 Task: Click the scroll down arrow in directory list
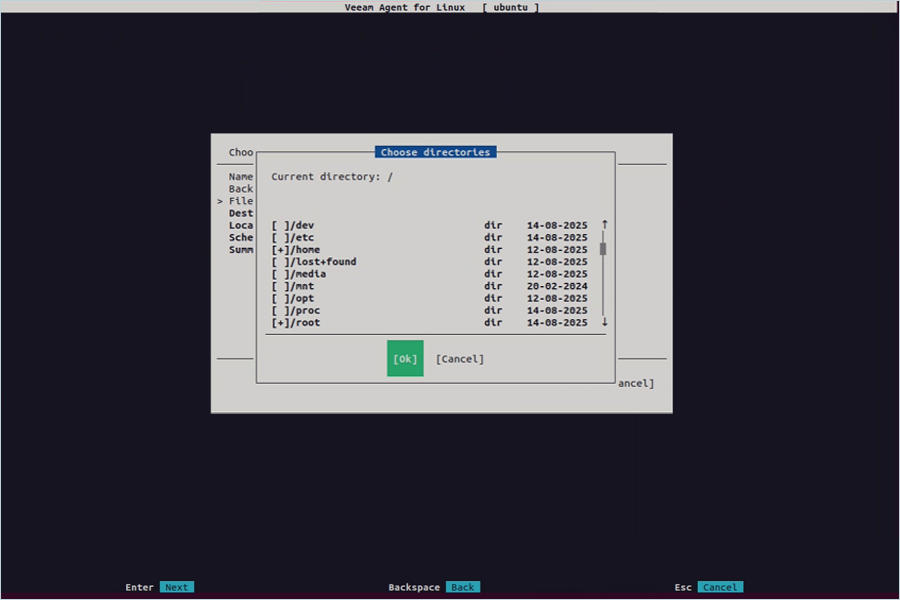coord(604,322)
